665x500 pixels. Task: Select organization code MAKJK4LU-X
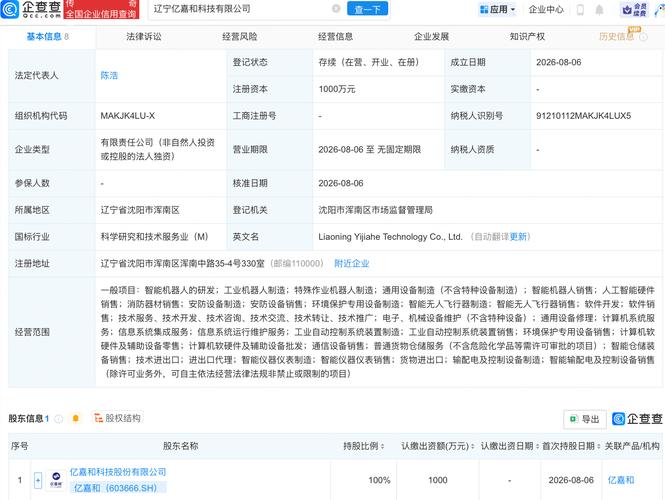click(x=128, y=116)
